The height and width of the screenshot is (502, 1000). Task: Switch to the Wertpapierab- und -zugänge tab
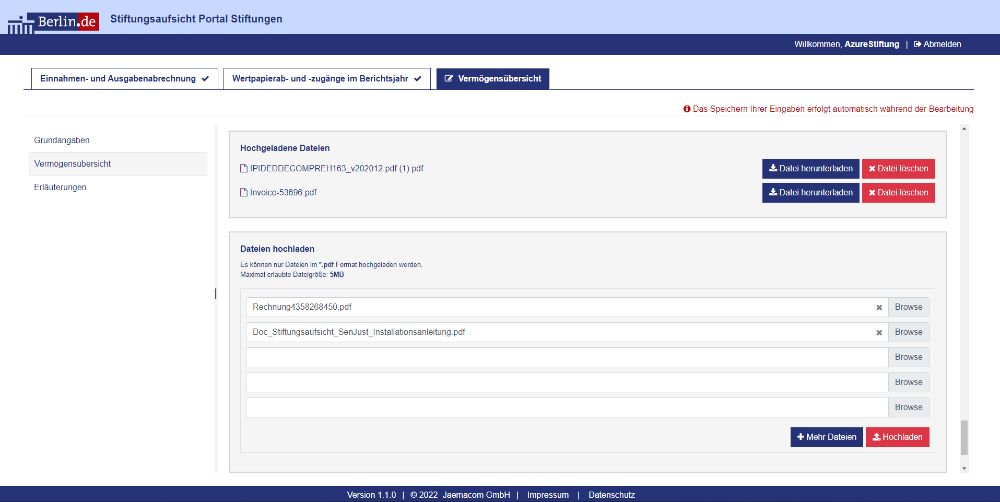327,78
